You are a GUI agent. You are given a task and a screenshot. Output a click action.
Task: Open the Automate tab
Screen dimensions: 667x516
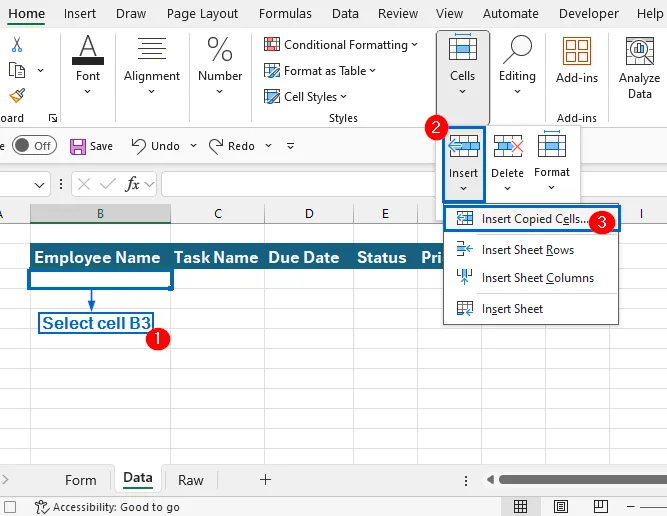pos(510,14)
